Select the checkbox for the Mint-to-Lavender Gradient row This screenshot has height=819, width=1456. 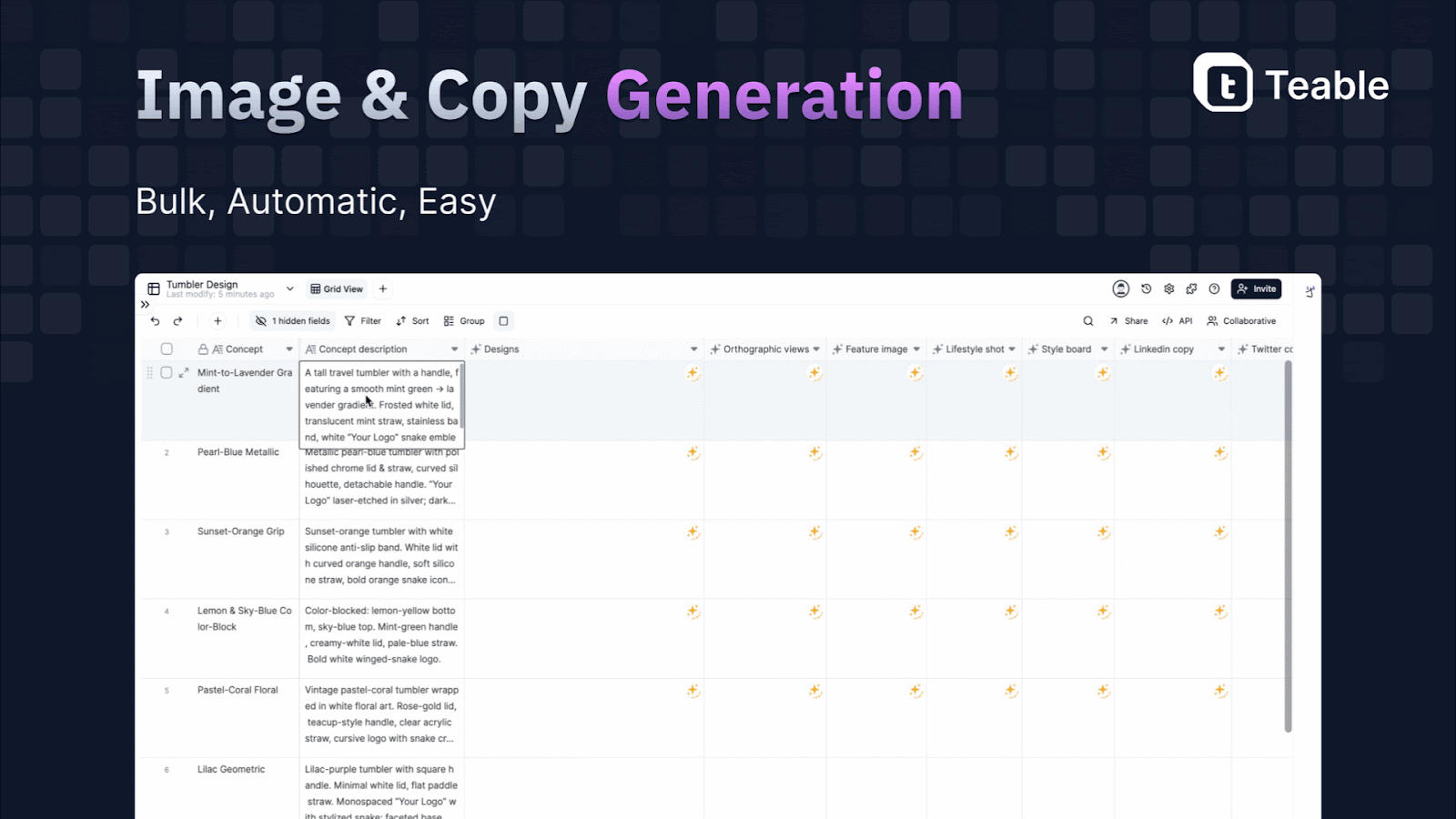(167, 372)
